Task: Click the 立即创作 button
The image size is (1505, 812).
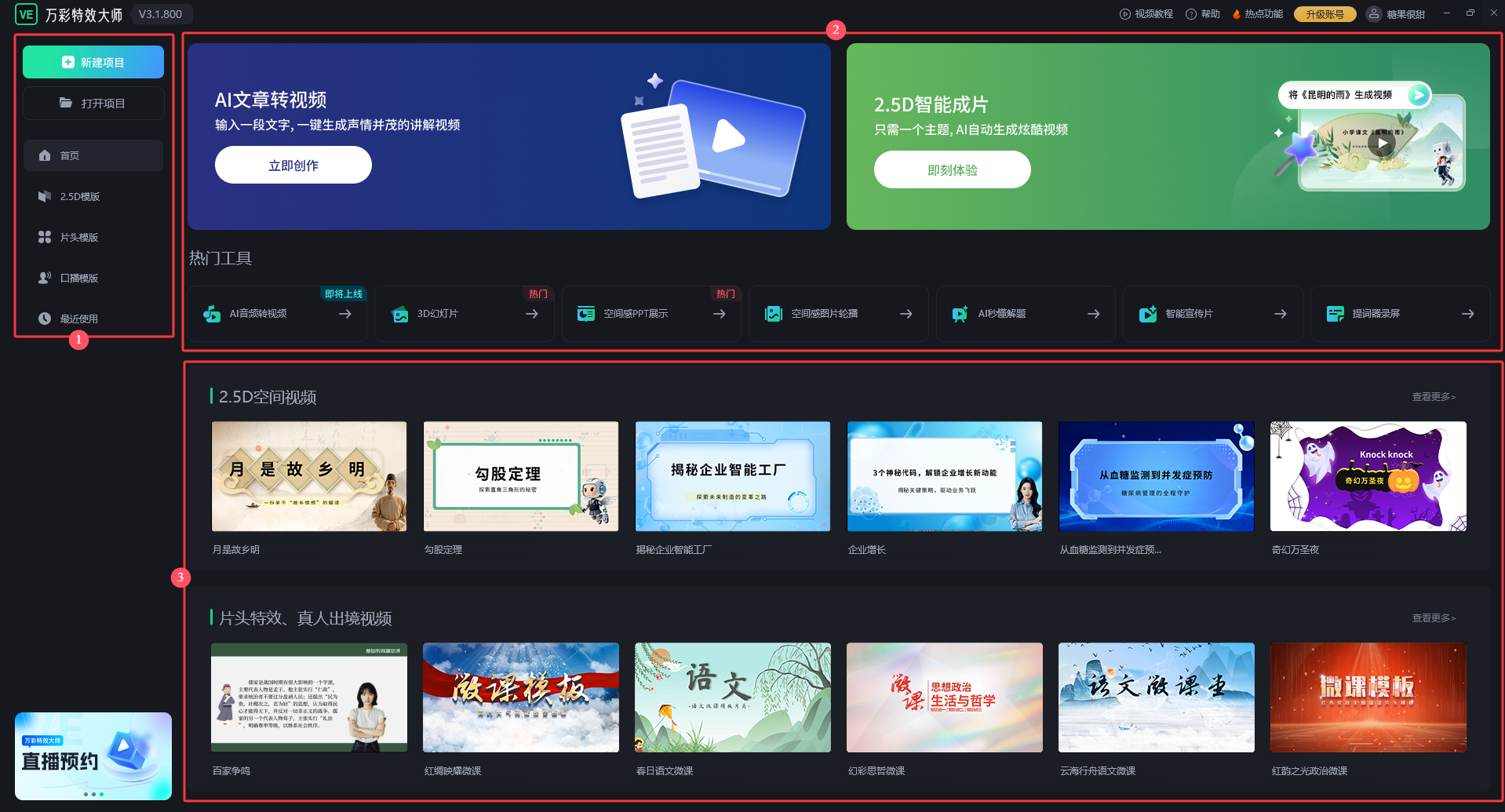Action: 293,166
